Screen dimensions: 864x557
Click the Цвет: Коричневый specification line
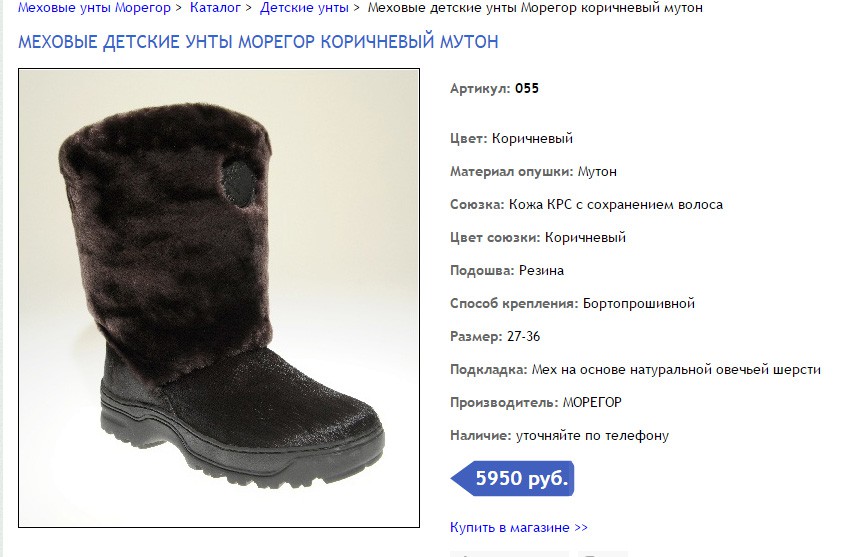[511, 138]
